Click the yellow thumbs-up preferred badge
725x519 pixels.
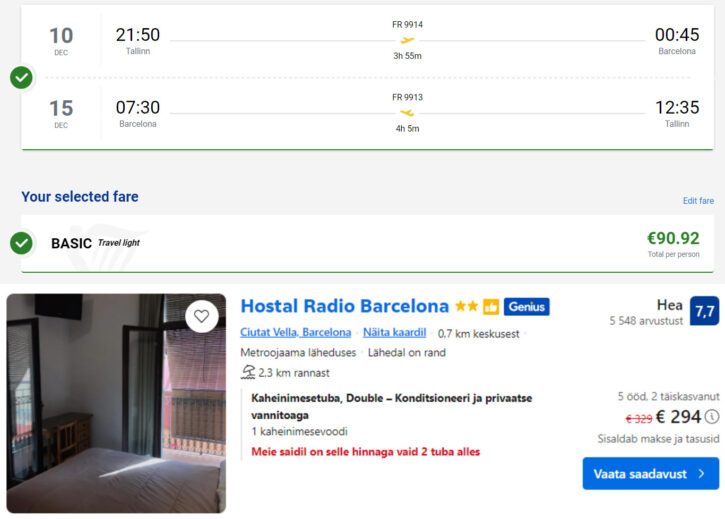pyautogui.click(x=491, y=307)
